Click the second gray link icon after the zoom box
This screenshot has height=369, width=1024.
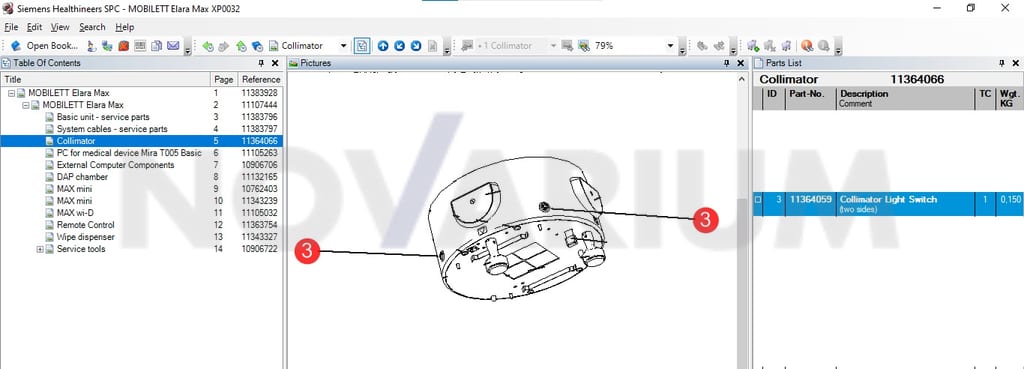tap(719, 46)
